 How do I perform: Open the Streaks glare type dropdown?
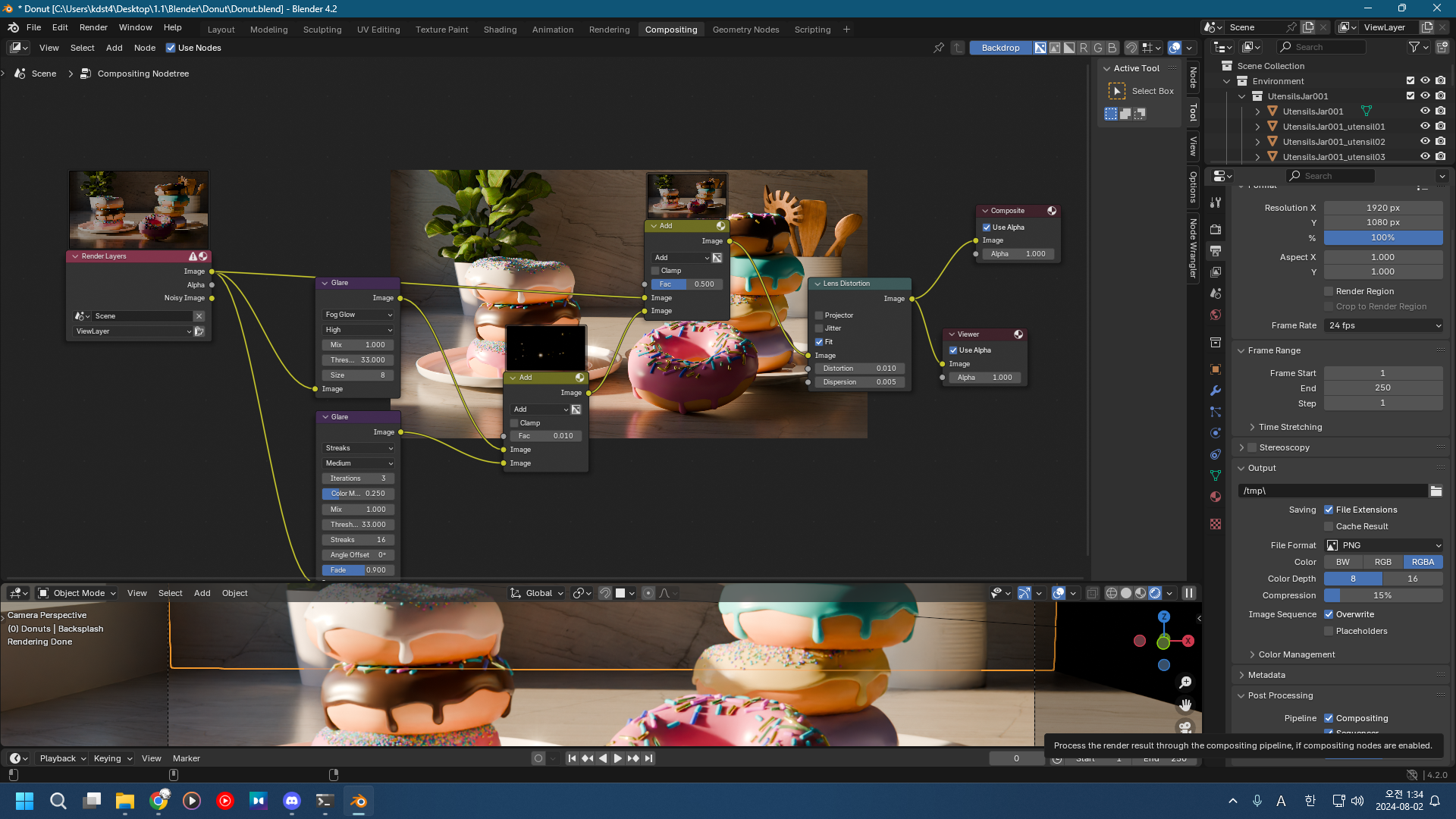pos(358,448)
